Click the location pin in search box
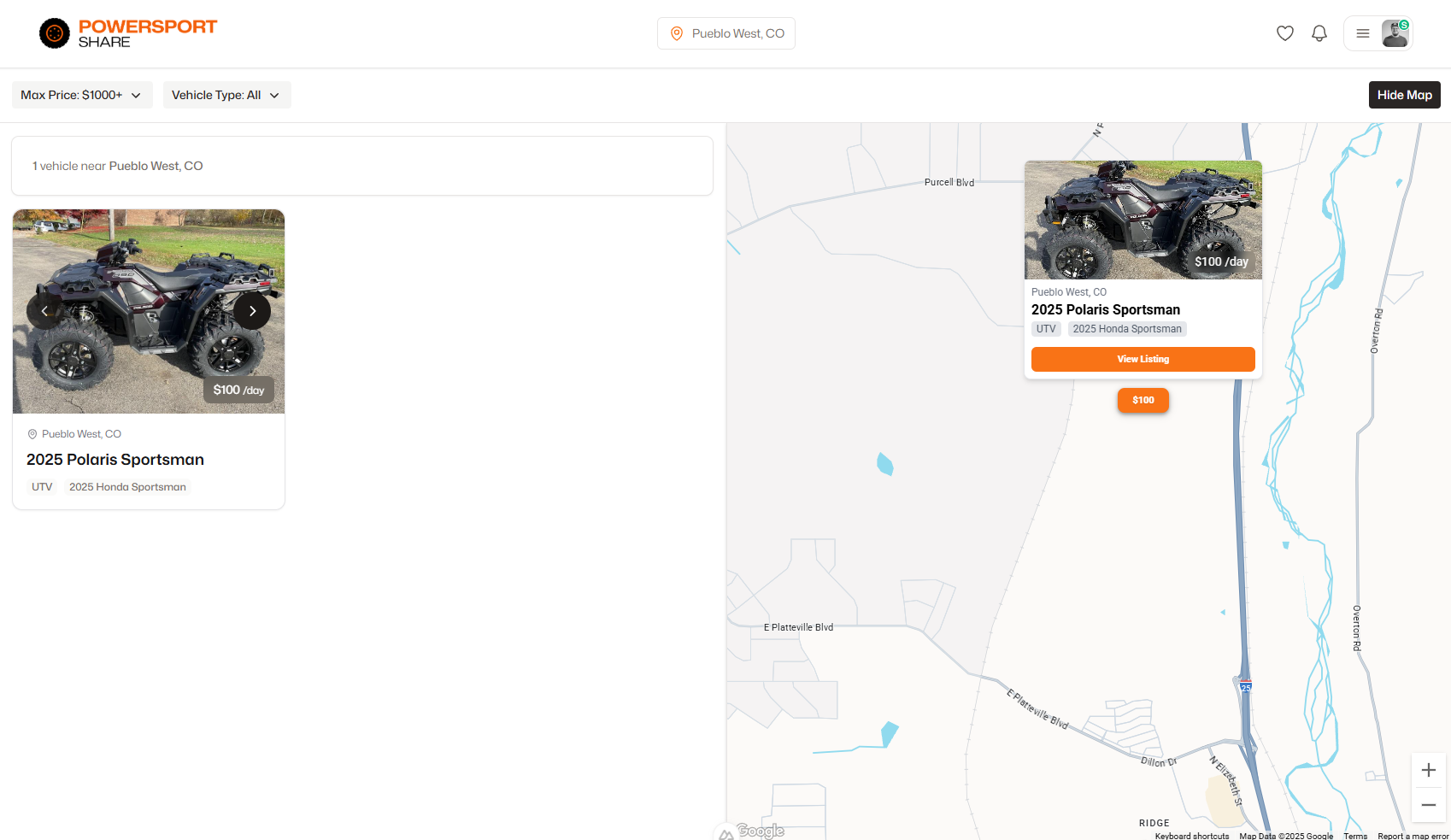The width and height of the screenshot is (1451, 840). tap(677, 33)
